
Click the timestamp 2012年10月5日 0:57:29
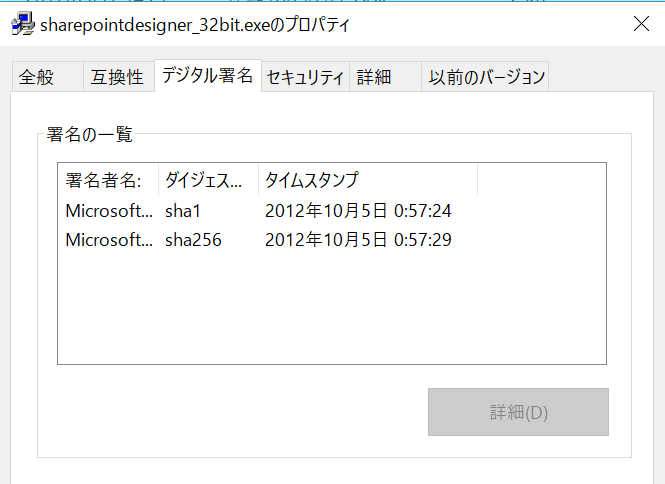click(x=358, y=240)
